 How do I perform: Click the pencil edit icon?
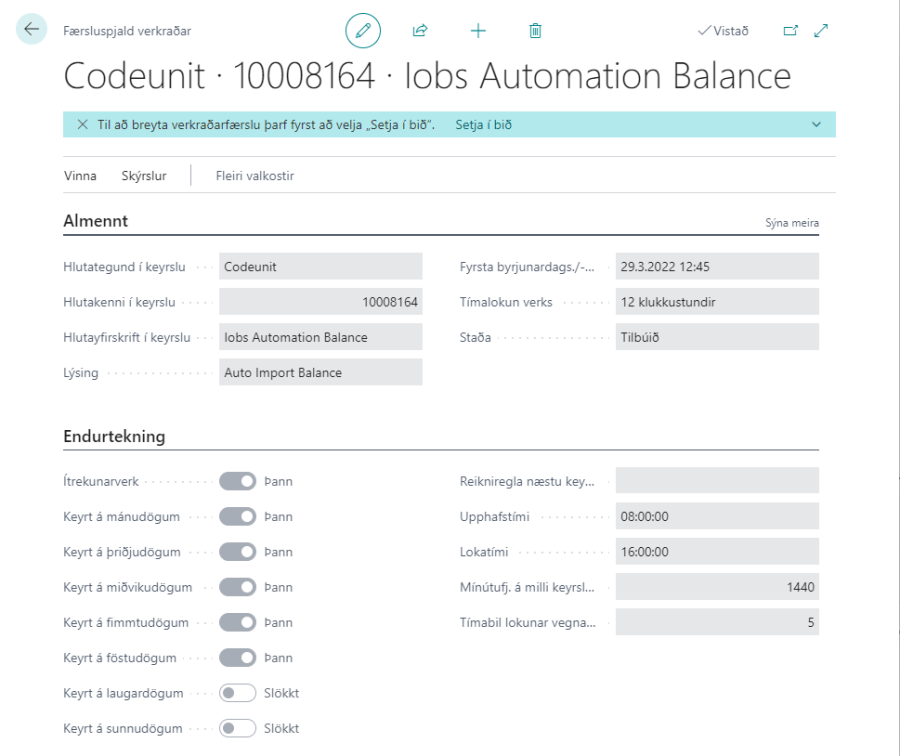pyautogui.click(x=363, y=31)
